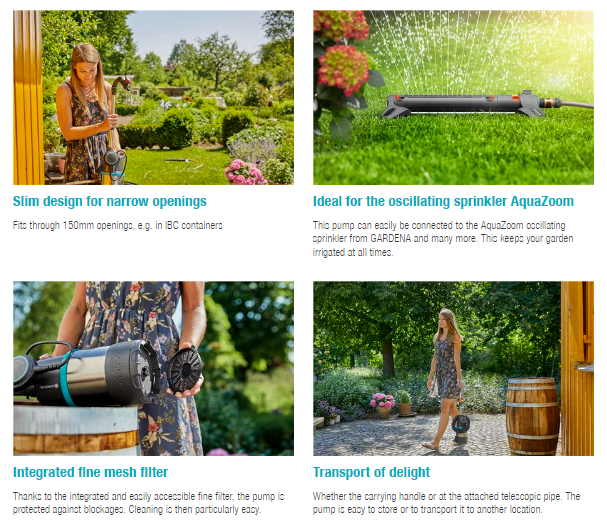Click the red hydrangea blooms beside sprinkler
Screen dimensions: 607x532
click(342, 52)
